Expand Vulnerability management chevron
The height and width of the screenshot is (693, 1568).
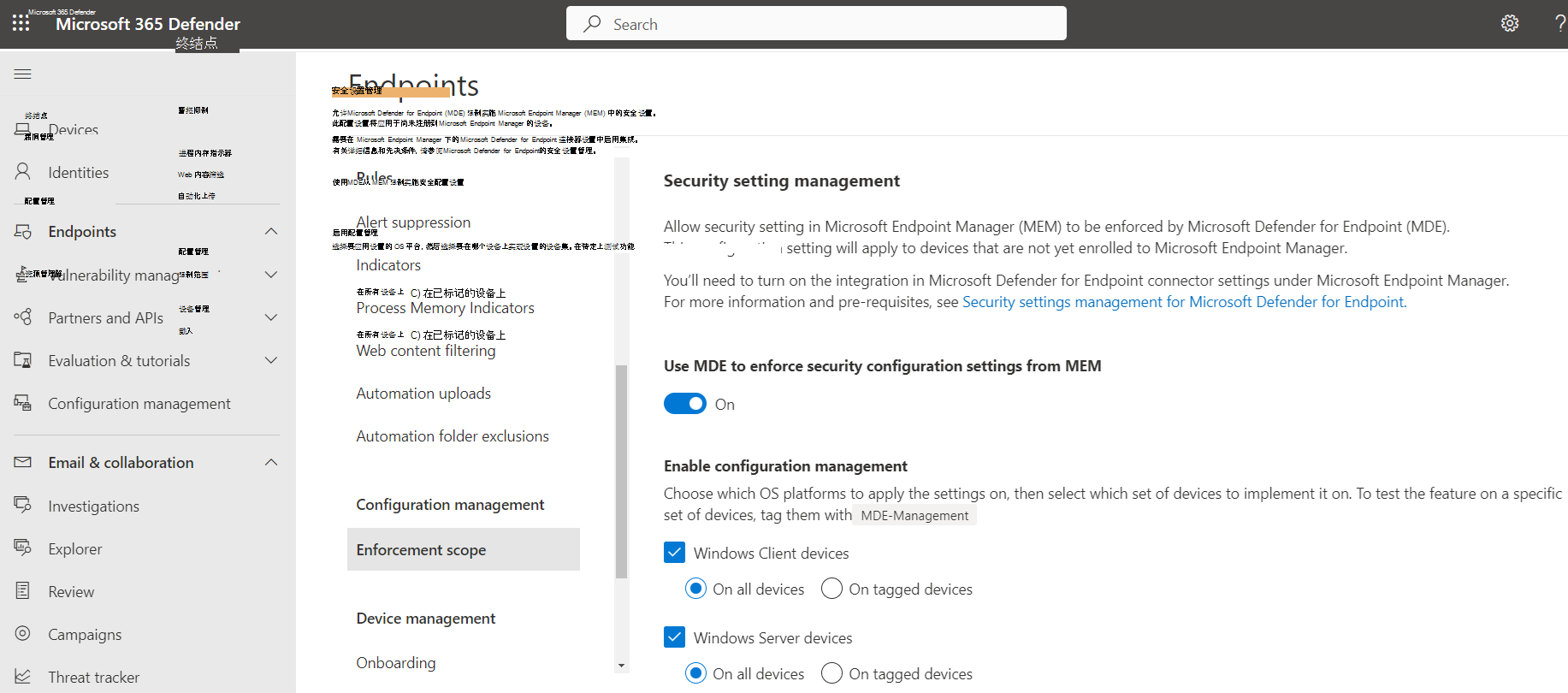(271, 275)
